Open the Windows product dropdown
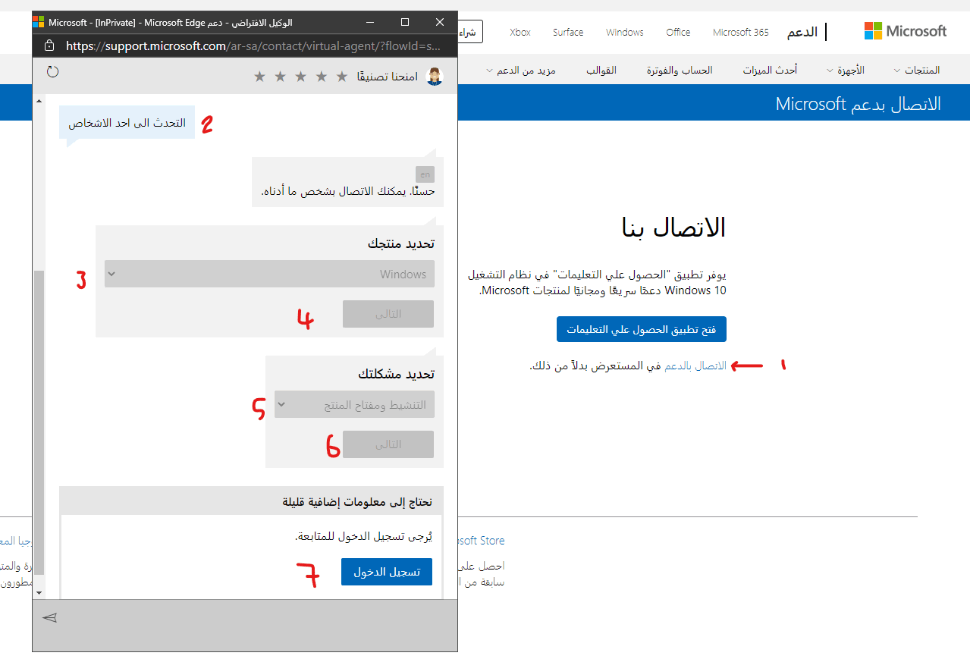Viewport: 970px width, 659px height. pos(269,274)
